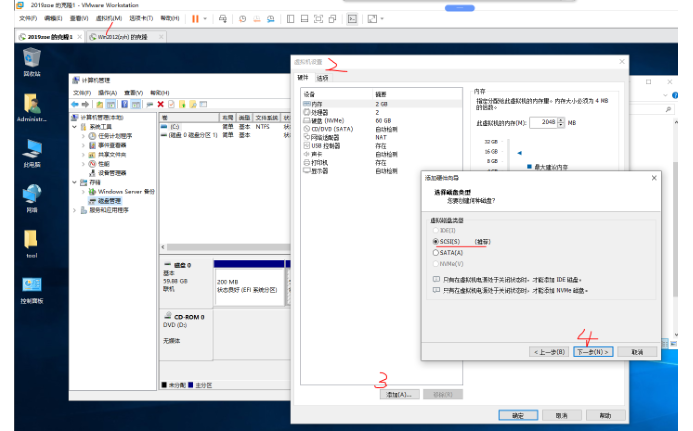Open the 查看(V) menu in VMware
The width and height of the screenshot is (693, 431).
pyautogui.click(x=79, y=18)
